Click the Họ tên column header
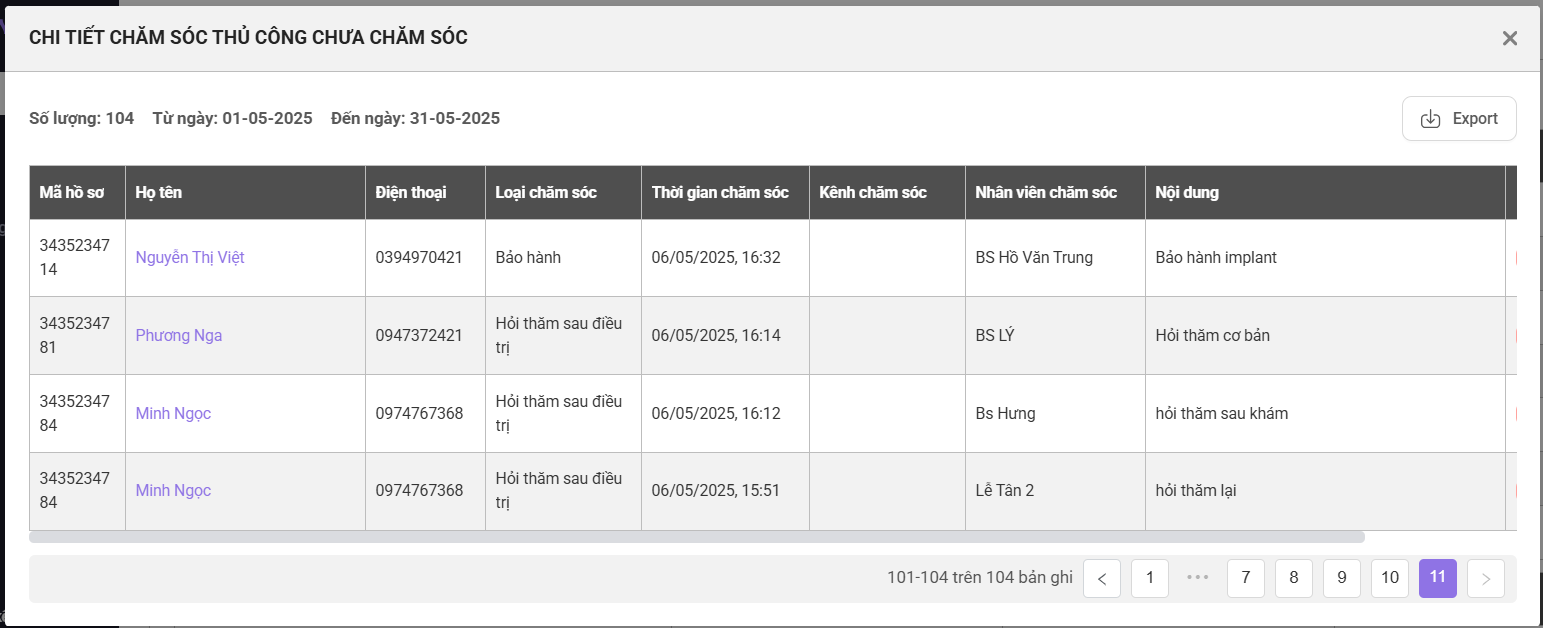This screenshot has width=1543, height=628. pos(159,193)
